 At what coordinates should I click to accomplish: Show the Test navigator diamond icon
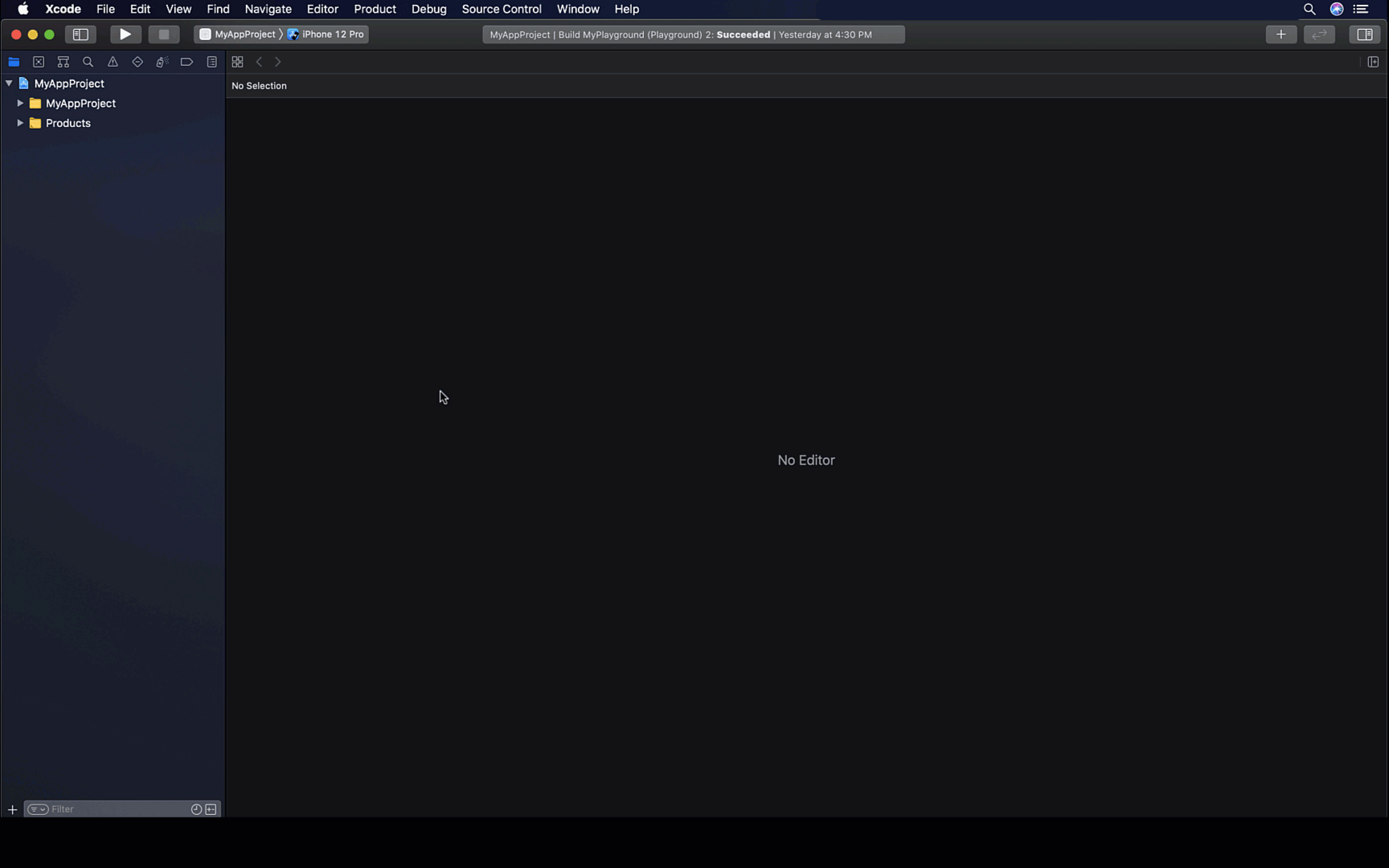(x=137, y=62)
